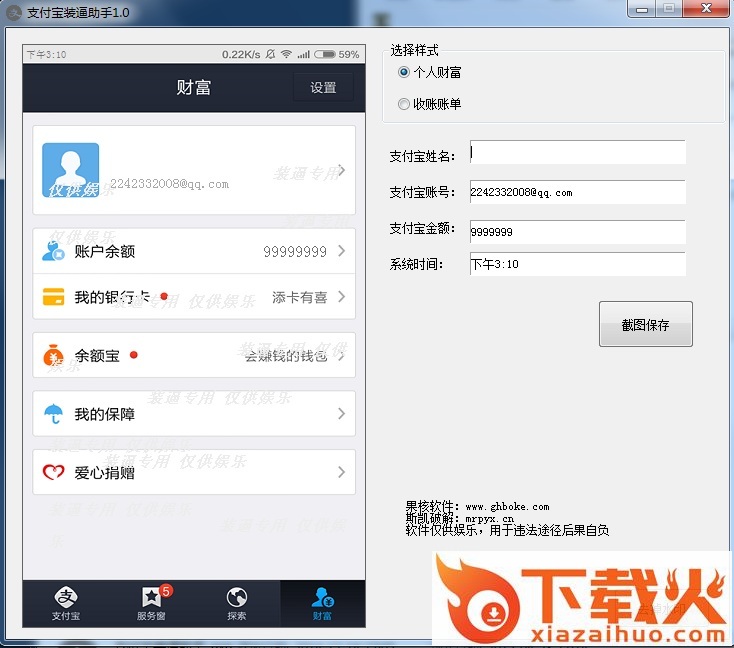Click the red heart donation icon
The width and height of the screenshot is (734, 648).
click(x=53, y=472)
